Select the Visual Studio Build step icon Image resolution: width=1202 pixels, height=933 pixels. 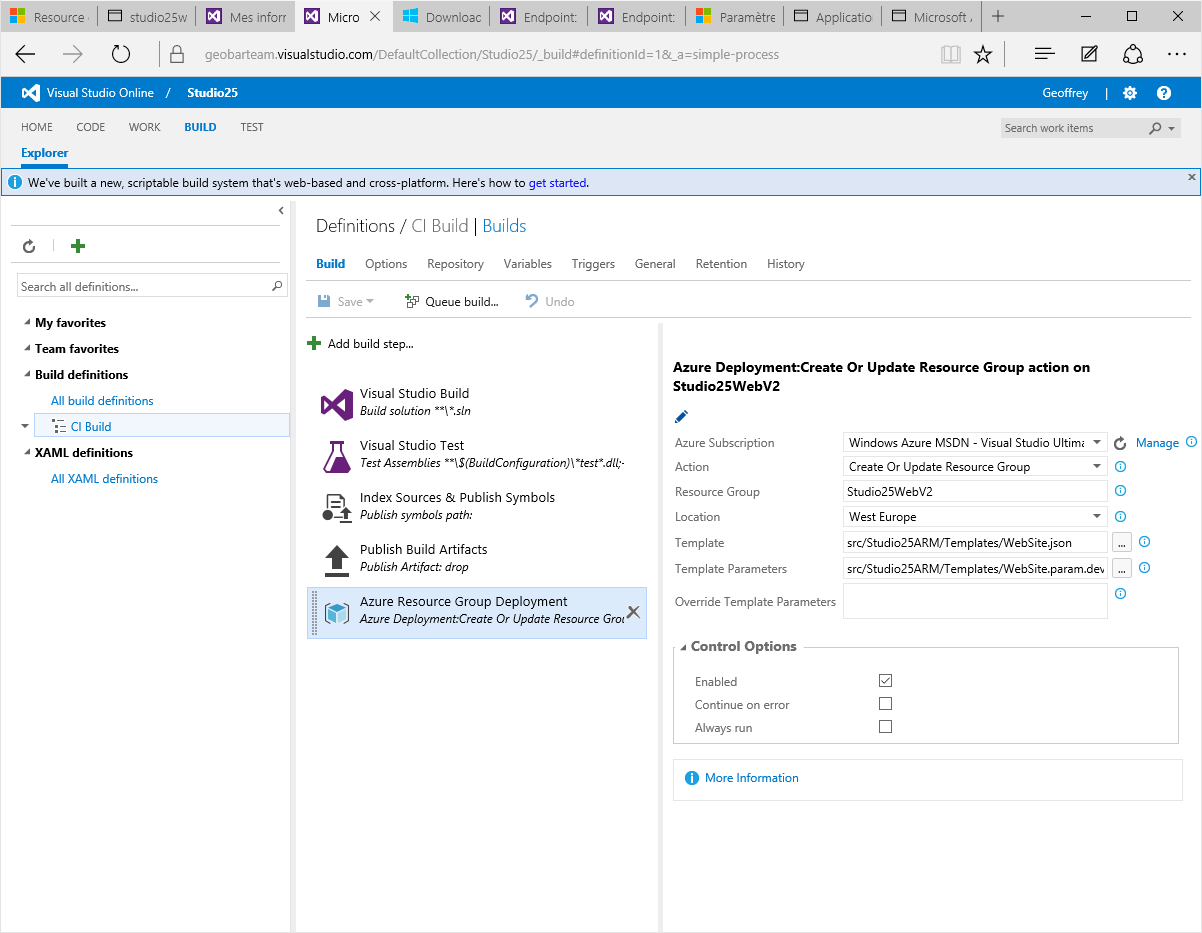point(337,404)
